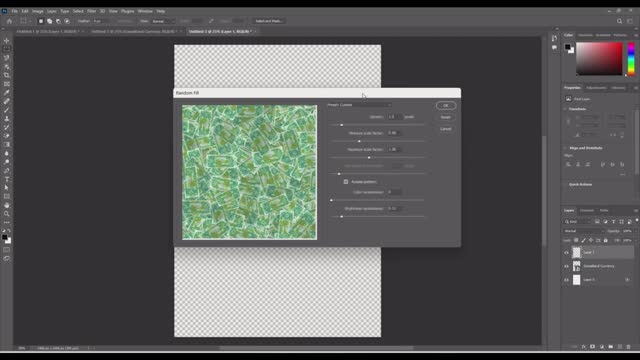This screenshot has width=640, height=360.
Task: Click the Home icon in options bar
Action: pyautogui.click(x=9, y=21)
